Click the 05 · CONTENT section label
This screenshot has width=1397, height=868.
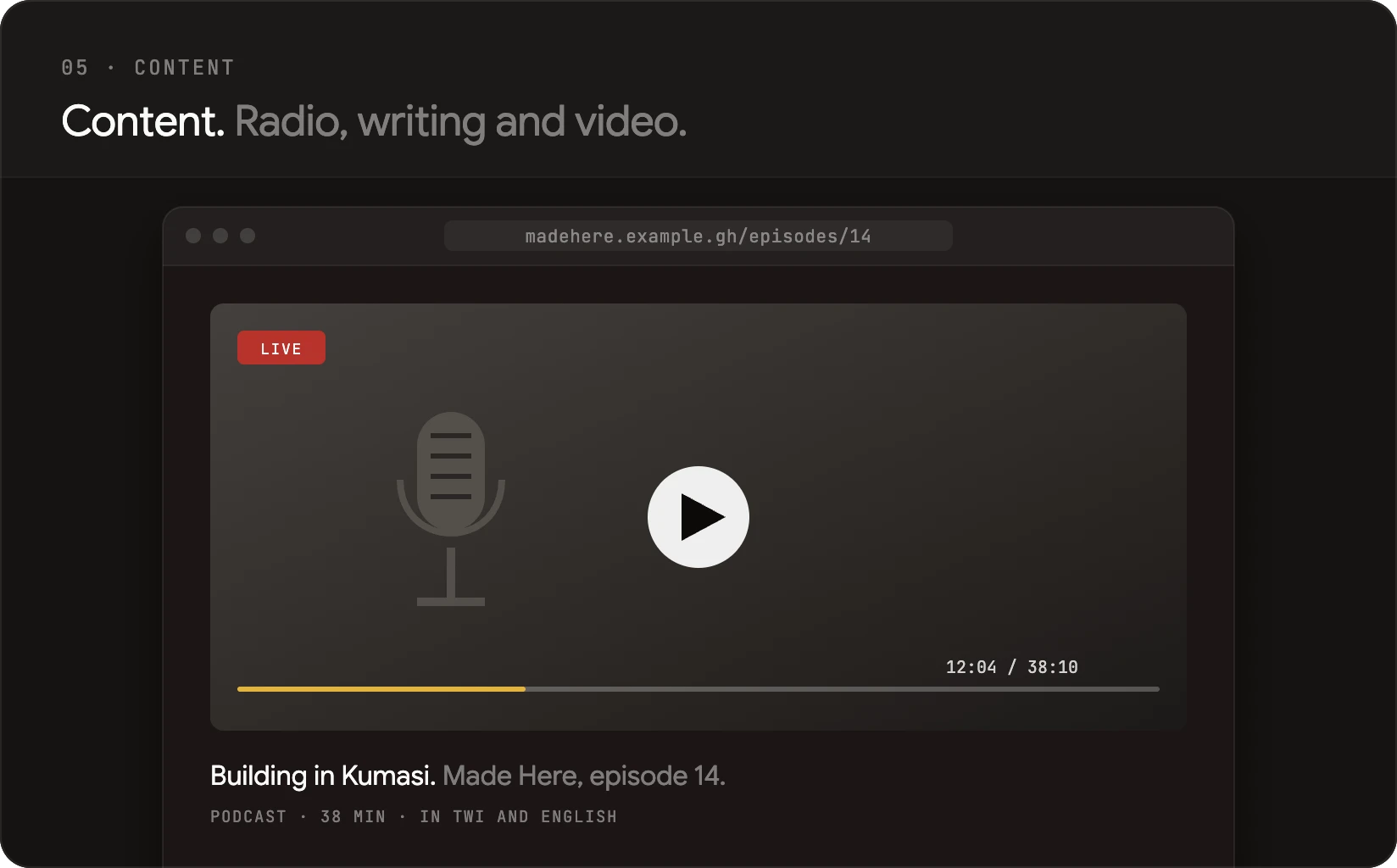click(147, 68)
